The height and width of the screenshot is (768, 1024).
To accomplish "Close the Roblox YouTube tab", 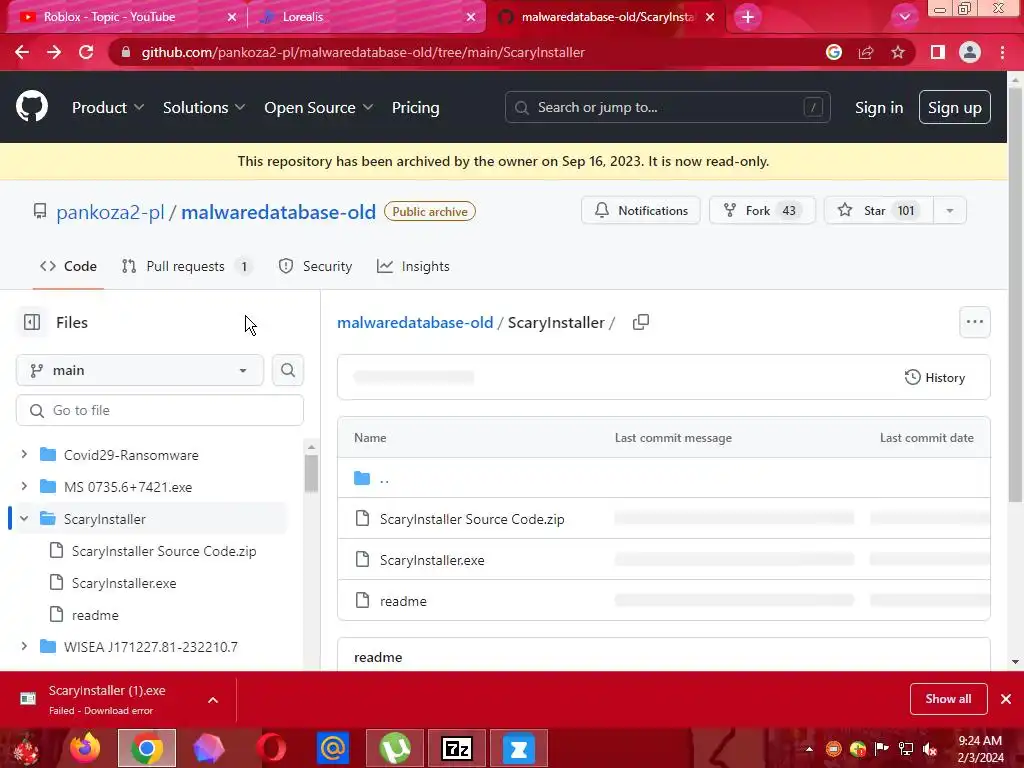I will [x=232, y=17].
